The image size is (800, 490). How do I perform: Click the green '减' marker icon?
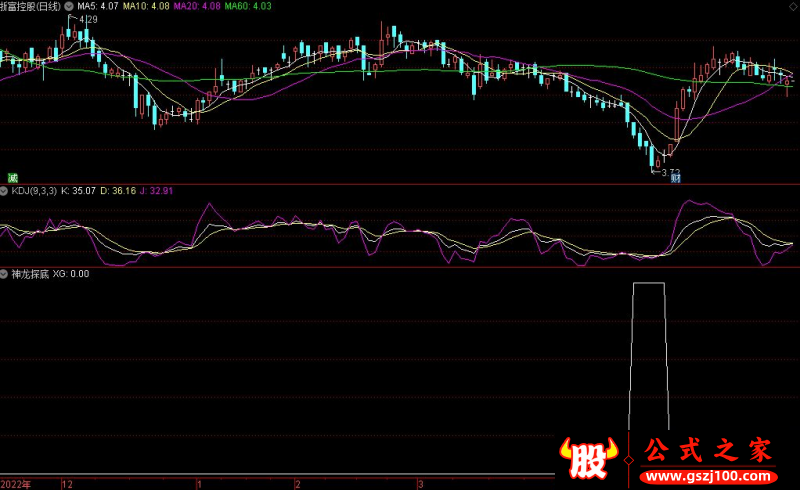pos(13,177)
